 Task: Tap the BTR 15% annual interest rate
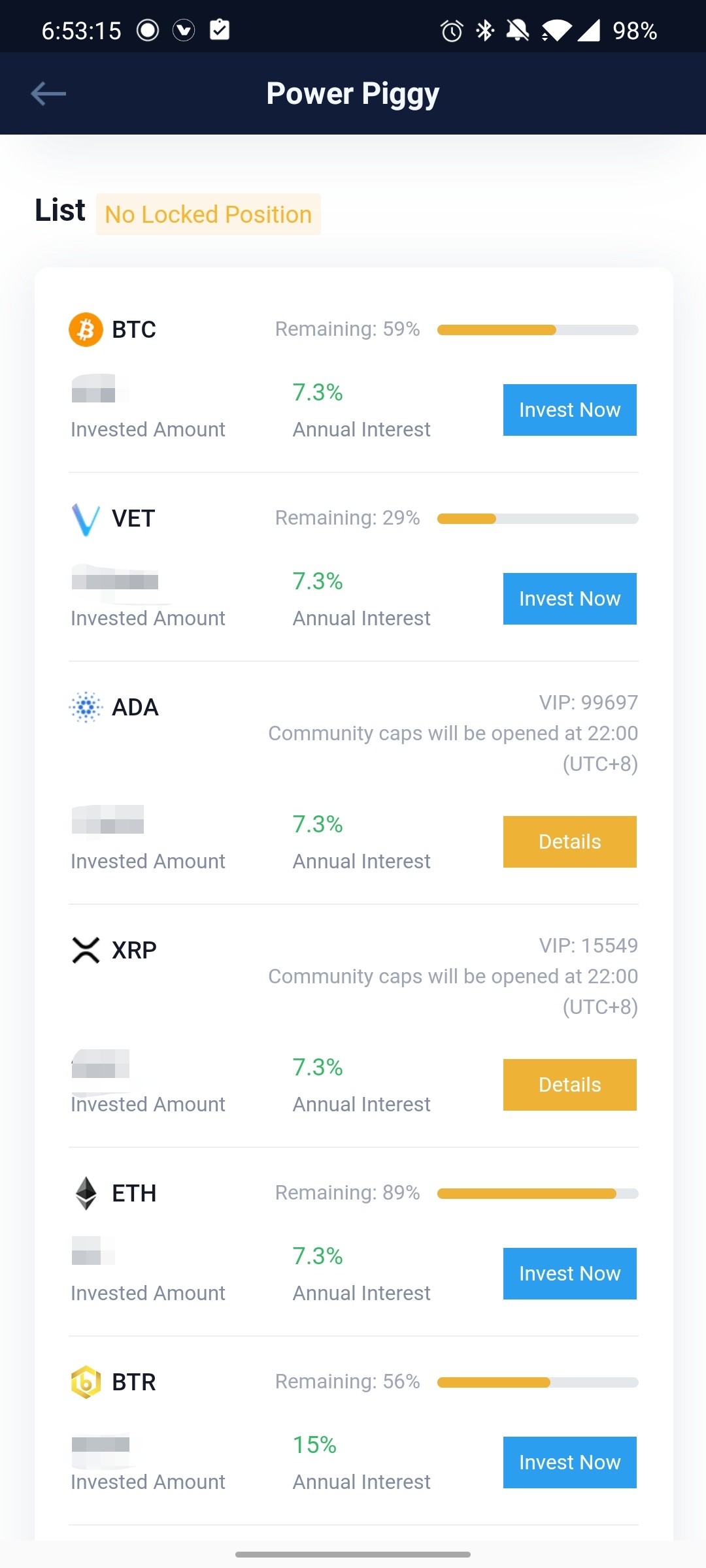coord(314,1445)
